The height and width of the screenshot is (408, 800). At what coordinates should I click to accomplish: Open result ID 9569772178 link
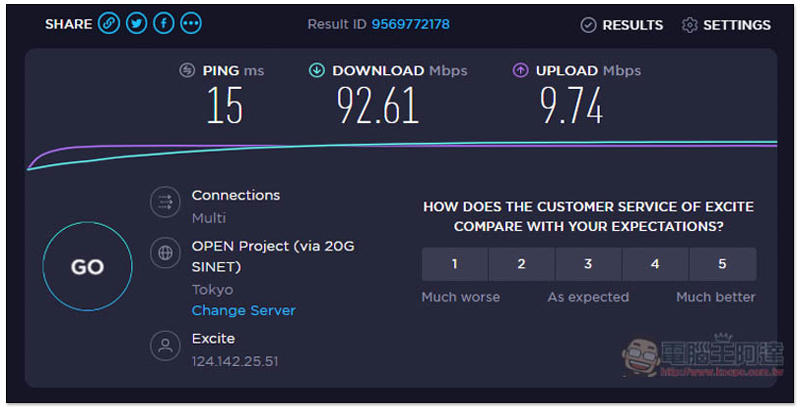click(x=424, y=24)
